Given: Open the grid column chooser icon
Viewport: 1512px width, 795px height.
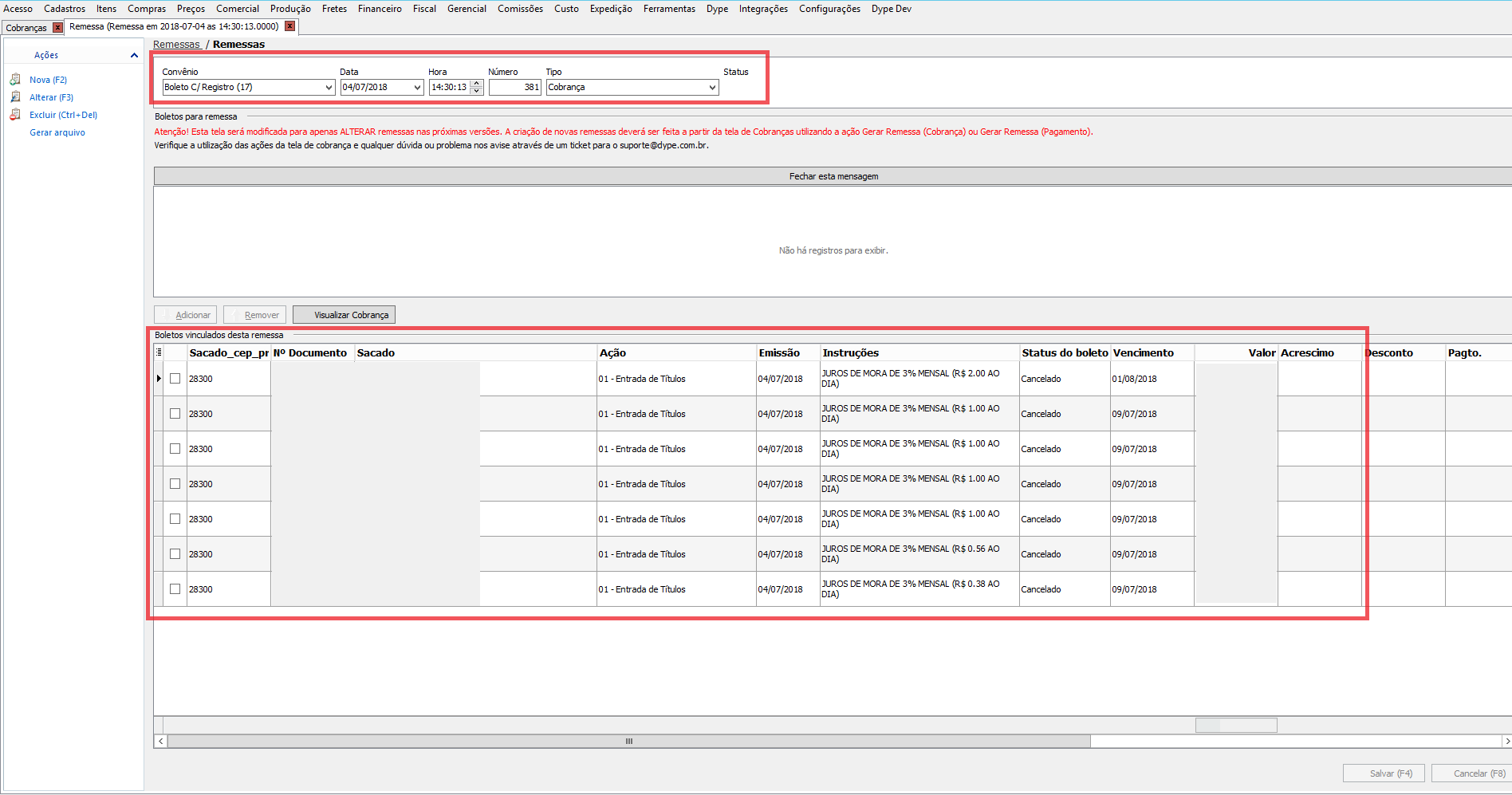Looking at the screenshot, I should pos(159,352).
